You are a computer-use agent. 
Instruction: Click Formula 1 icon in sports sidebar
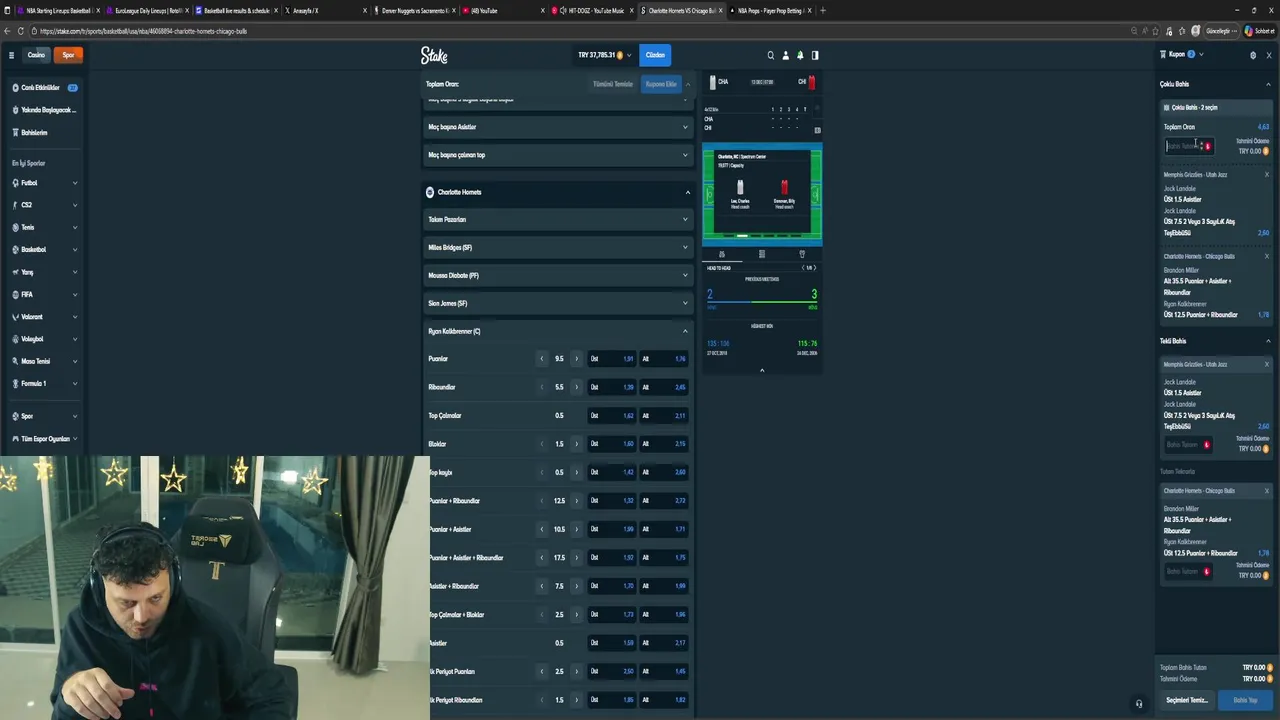[x=16, y=383]
